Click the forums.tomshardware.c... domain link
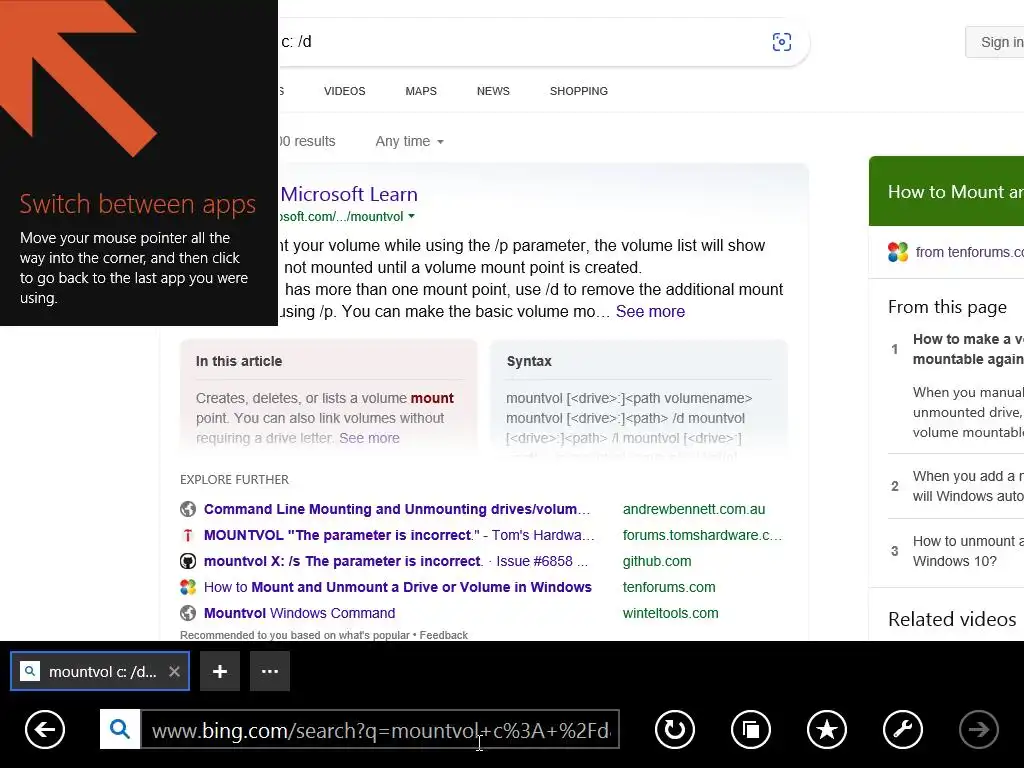The image size is (1024, 768). point(702,536)
